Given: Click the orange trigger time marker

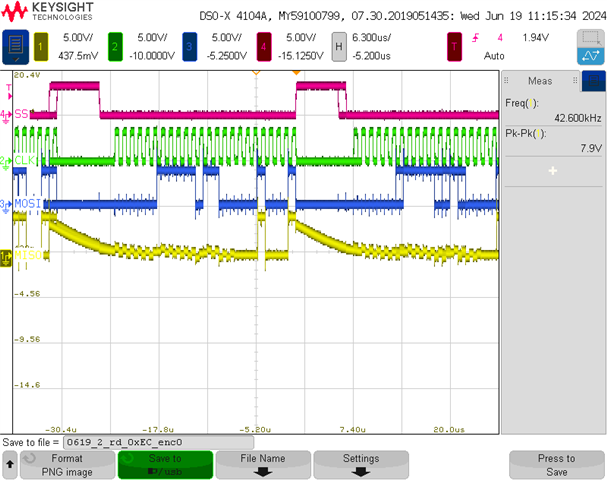Looking at the screenshot, I should pyautogui.click(x=296, y=73).
